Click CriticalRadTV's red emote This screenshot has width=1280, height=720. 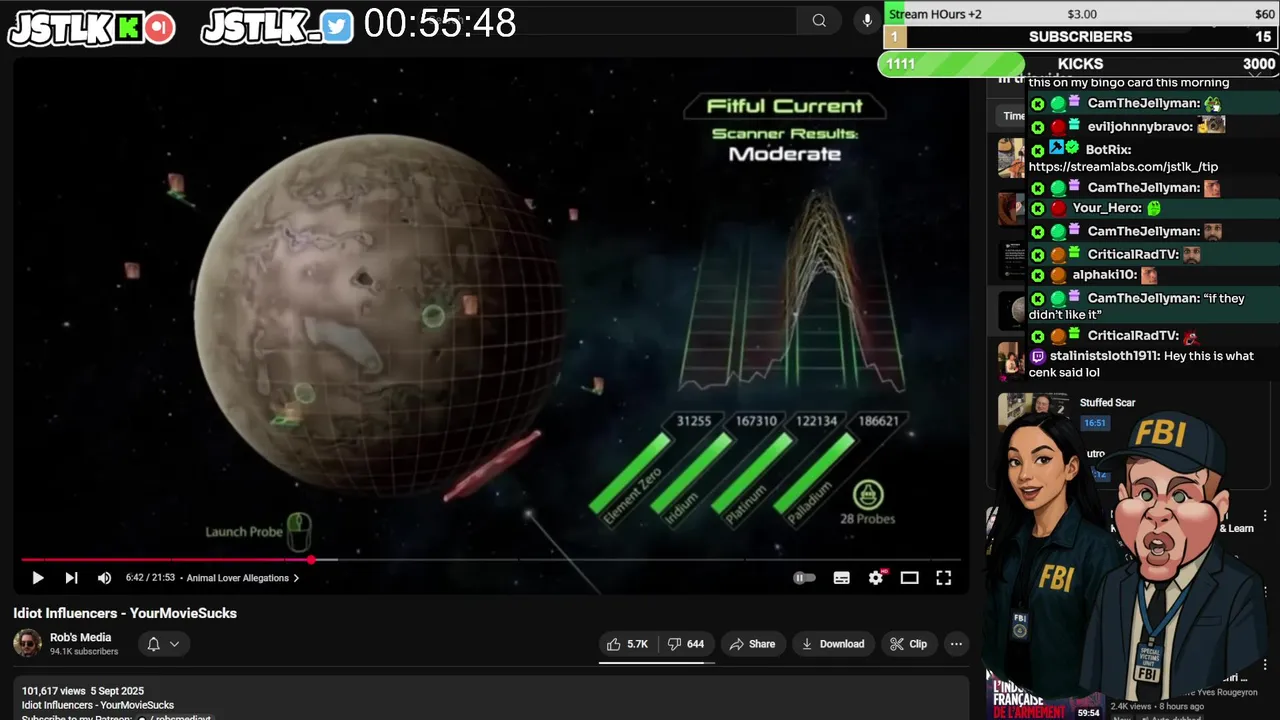1190,337
